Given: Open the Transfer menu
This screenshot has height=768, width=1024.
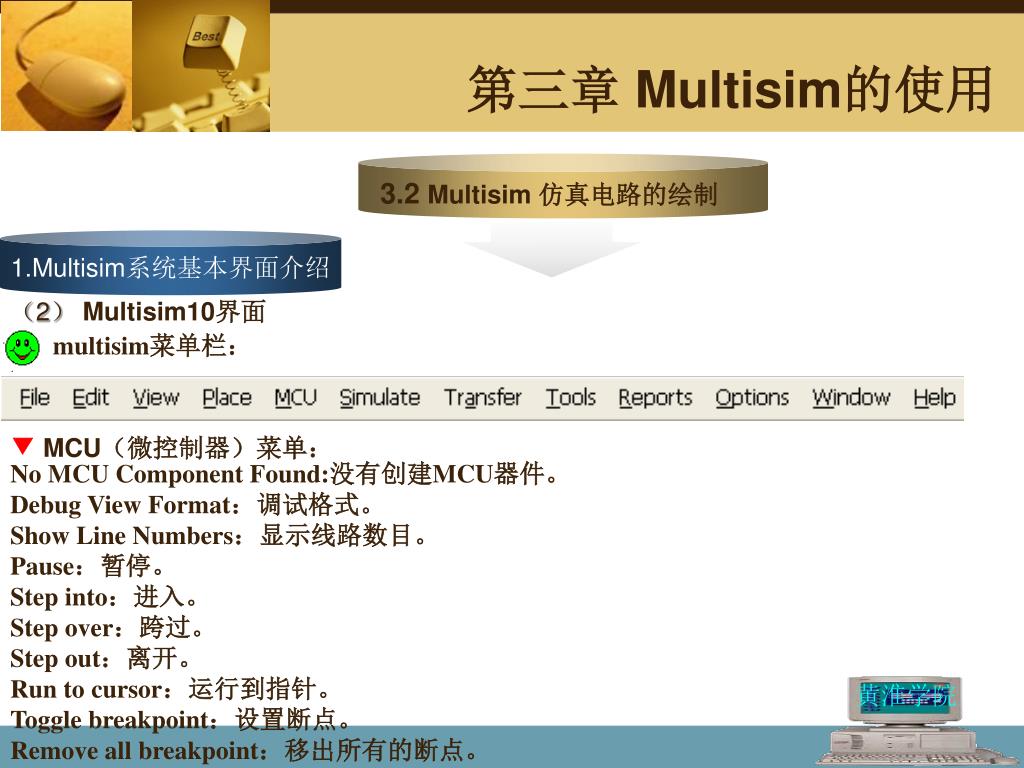Looking at the screenshot, I should coord(483,397).
